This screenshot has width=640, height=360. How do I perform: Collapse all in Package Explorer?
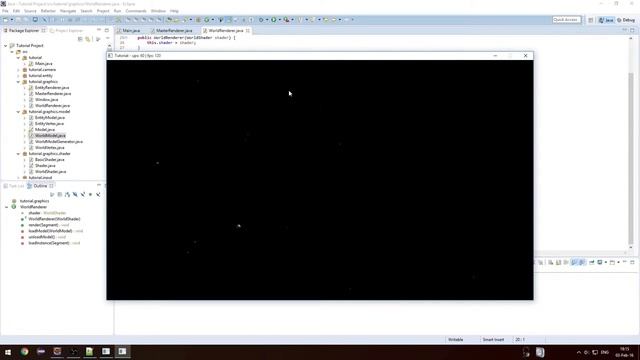coord(80,39)
